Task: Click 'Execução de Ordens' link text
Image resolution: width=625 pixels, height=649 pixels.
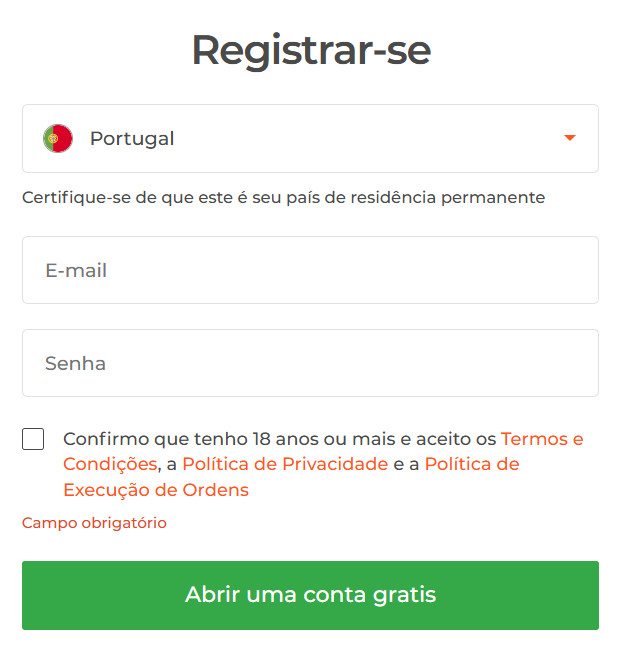Action: [156, 490]
